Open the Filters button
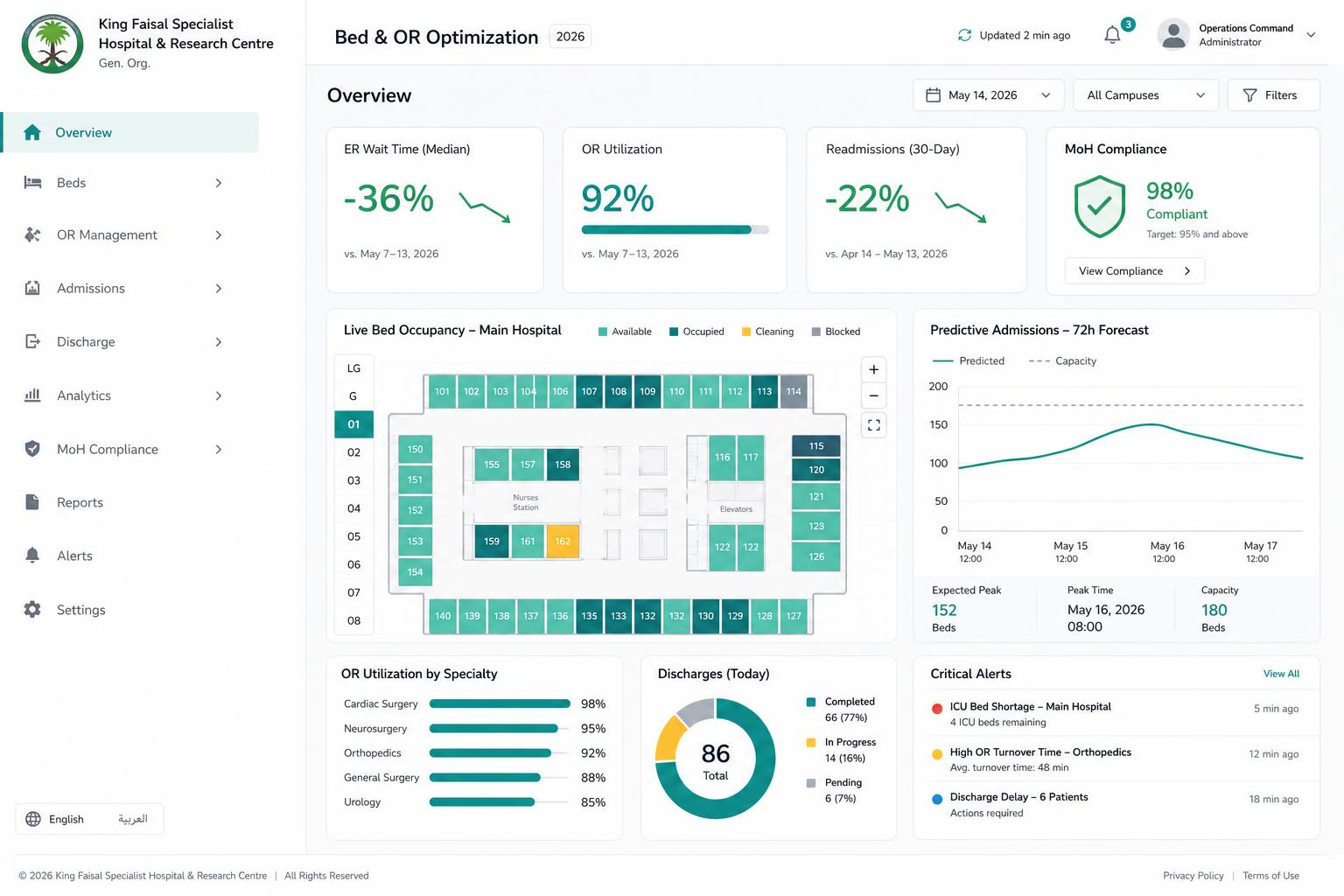1344x896 pixels. click(1273, 95)
